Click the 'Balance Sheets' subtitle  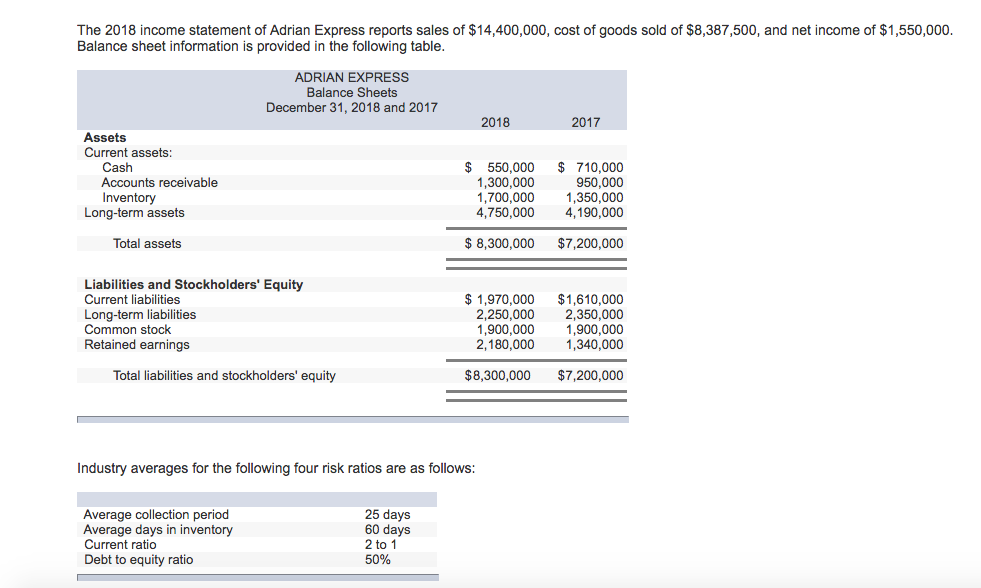pos(352,93)
